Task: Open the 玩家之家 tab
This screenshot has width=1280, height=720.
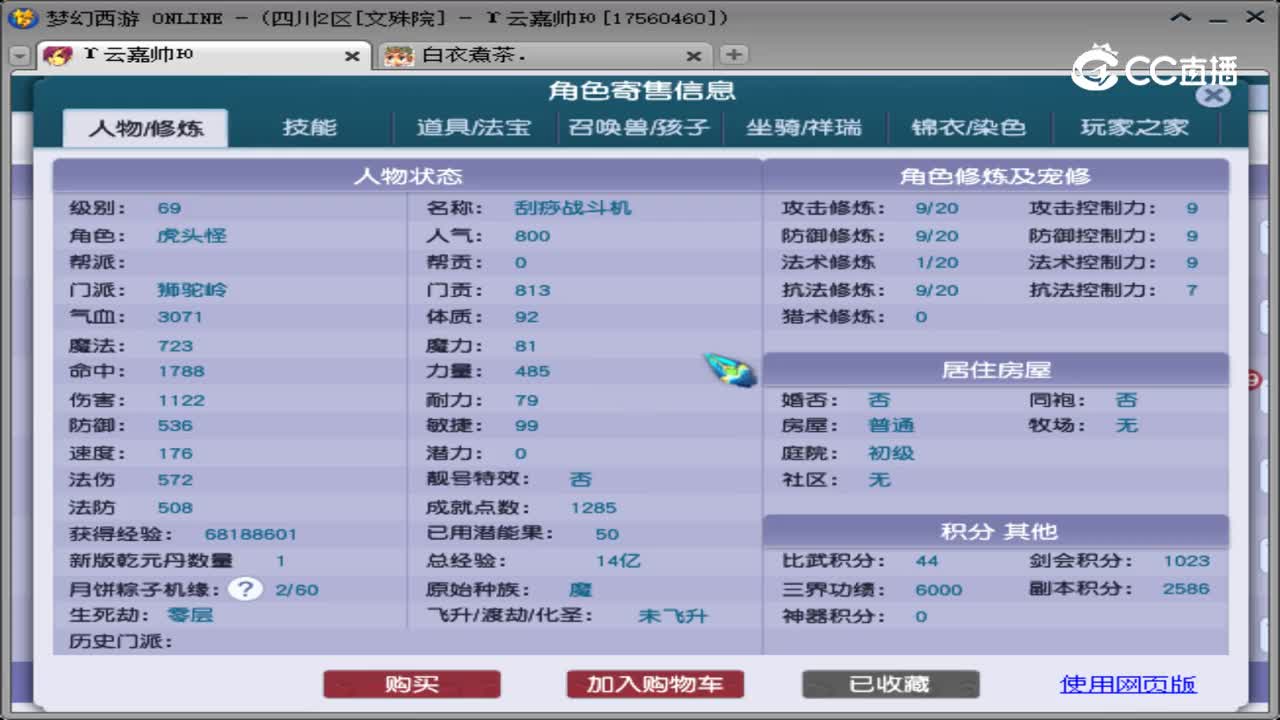Action: (1135, 128)
